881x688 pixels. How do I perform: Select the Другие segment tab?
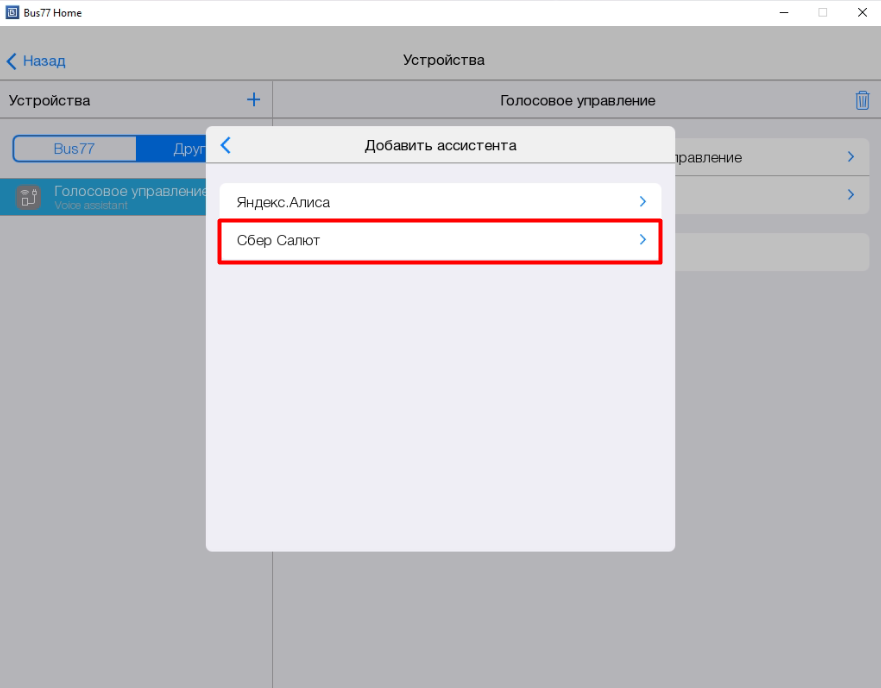coord(188,149)
